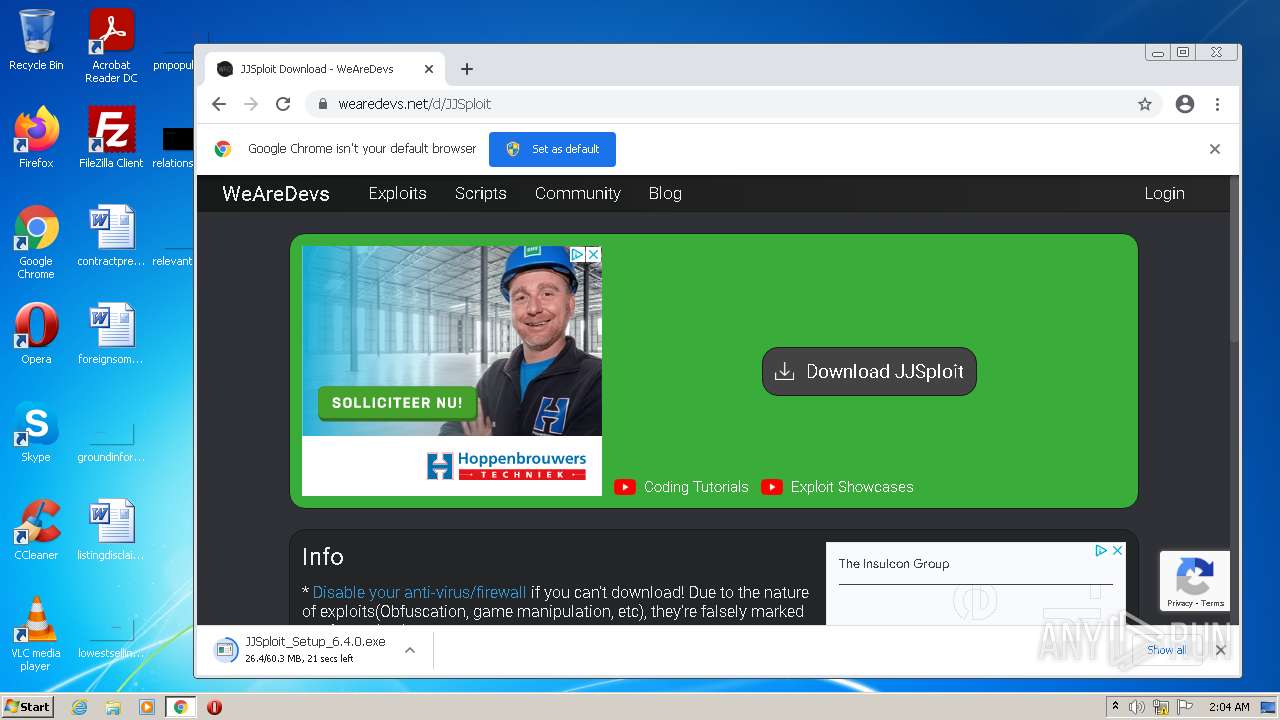The image size is (1280, 720).
Task: Click The Insulcon Group ad text
Action: pos(894,564)
